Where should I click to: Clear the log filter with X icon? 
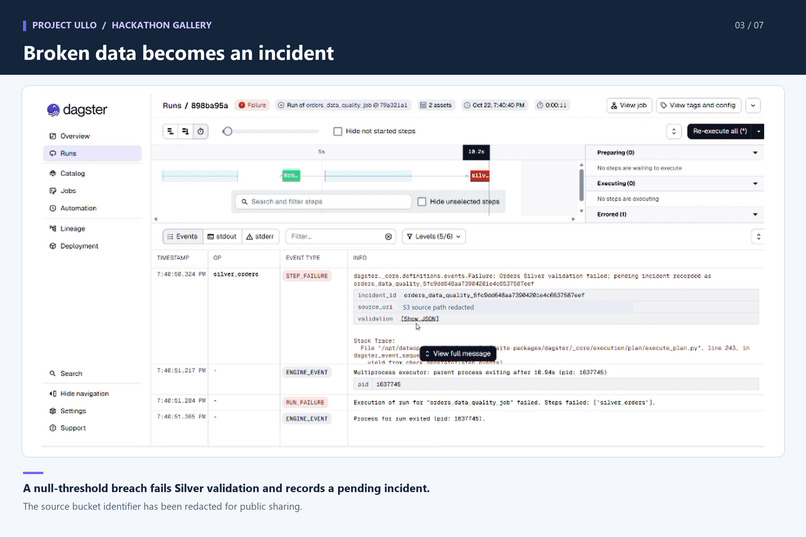coord(389,237)
